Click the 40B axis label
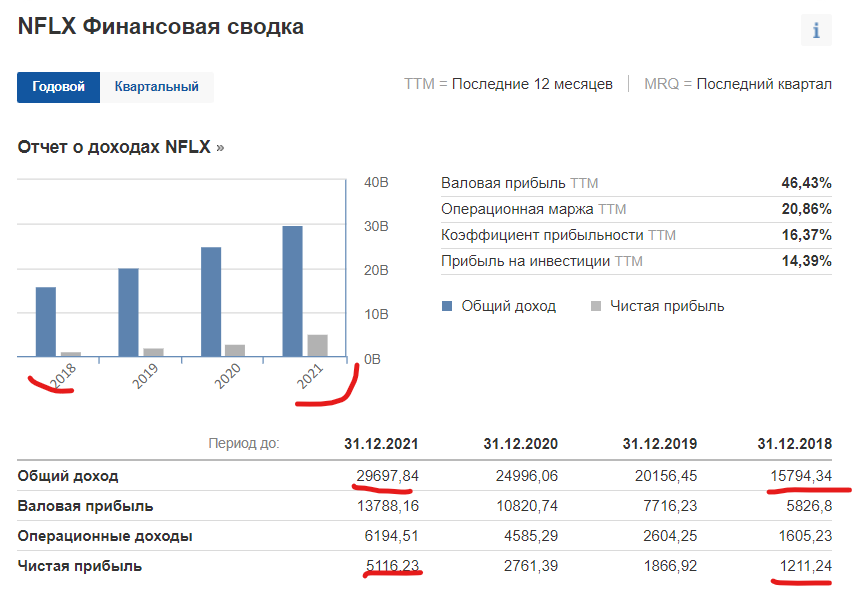853x597 pixels. (376, 182)
